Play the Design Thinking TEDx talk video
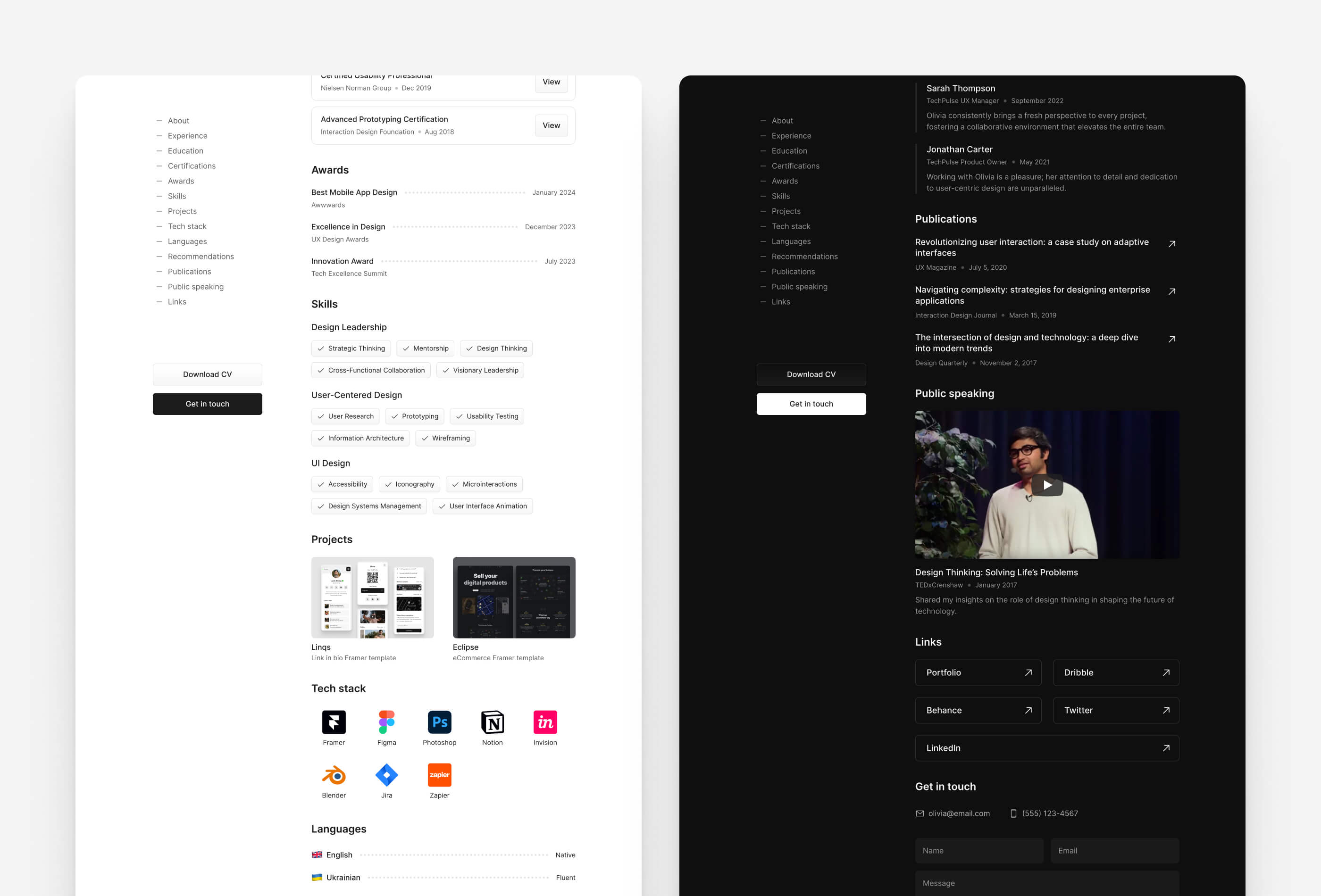 point(1047,484)
